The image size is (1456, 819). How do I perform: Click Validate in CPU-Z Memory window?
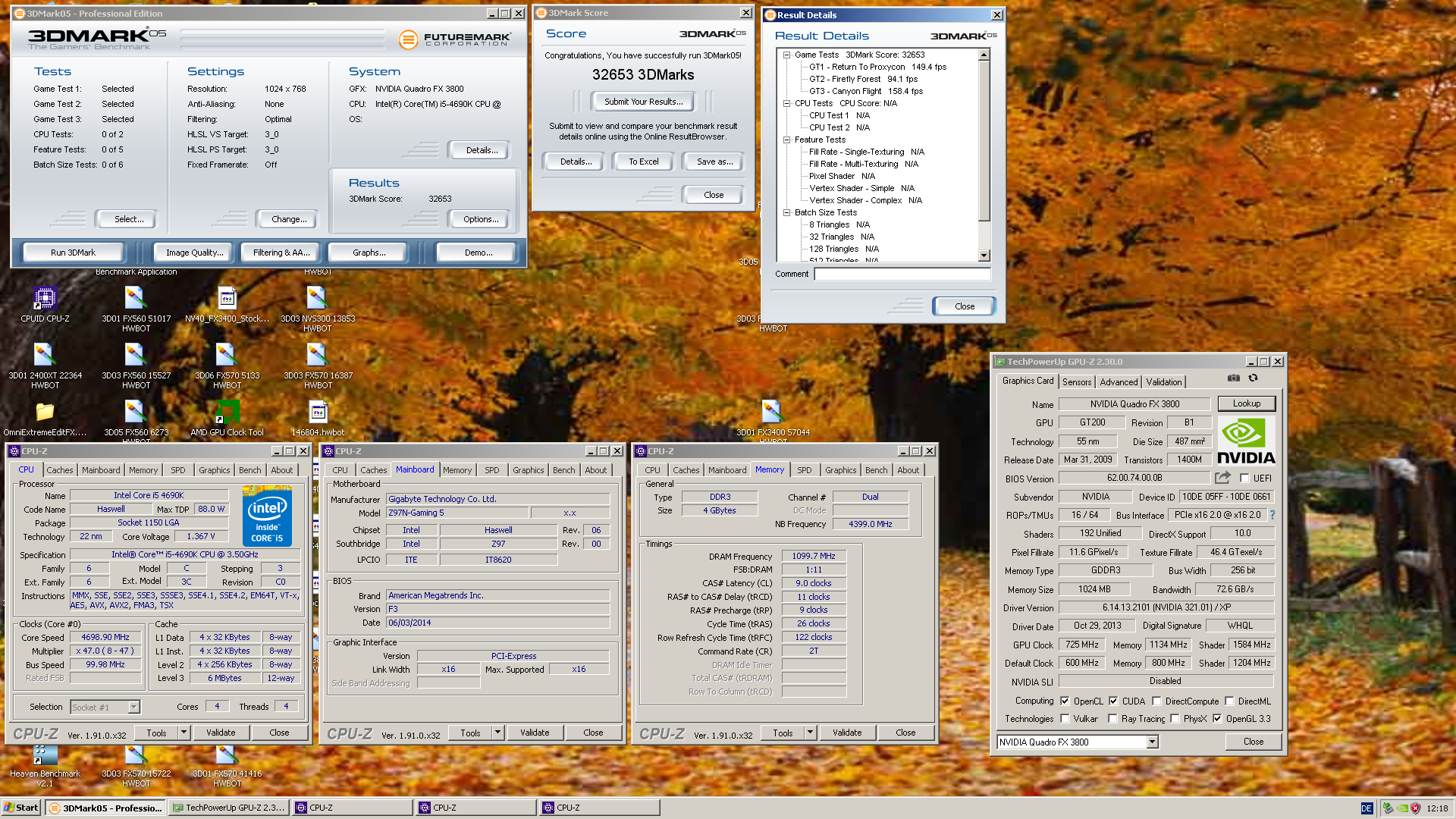(x=847, y=733)
